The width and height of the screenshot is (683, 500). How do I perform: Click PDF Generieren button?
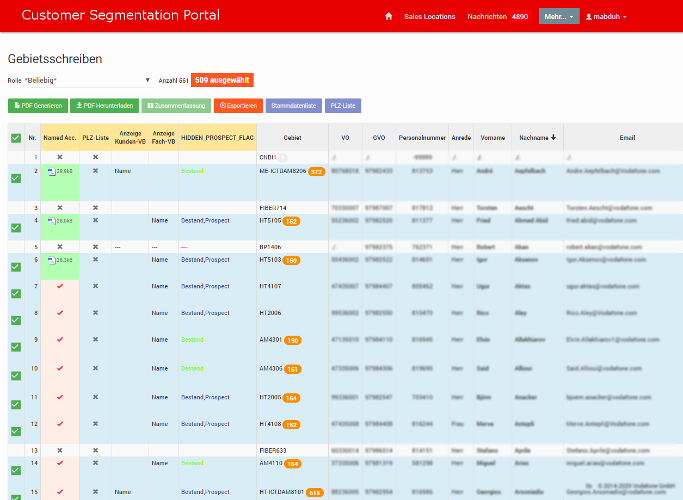pos(38,105)
